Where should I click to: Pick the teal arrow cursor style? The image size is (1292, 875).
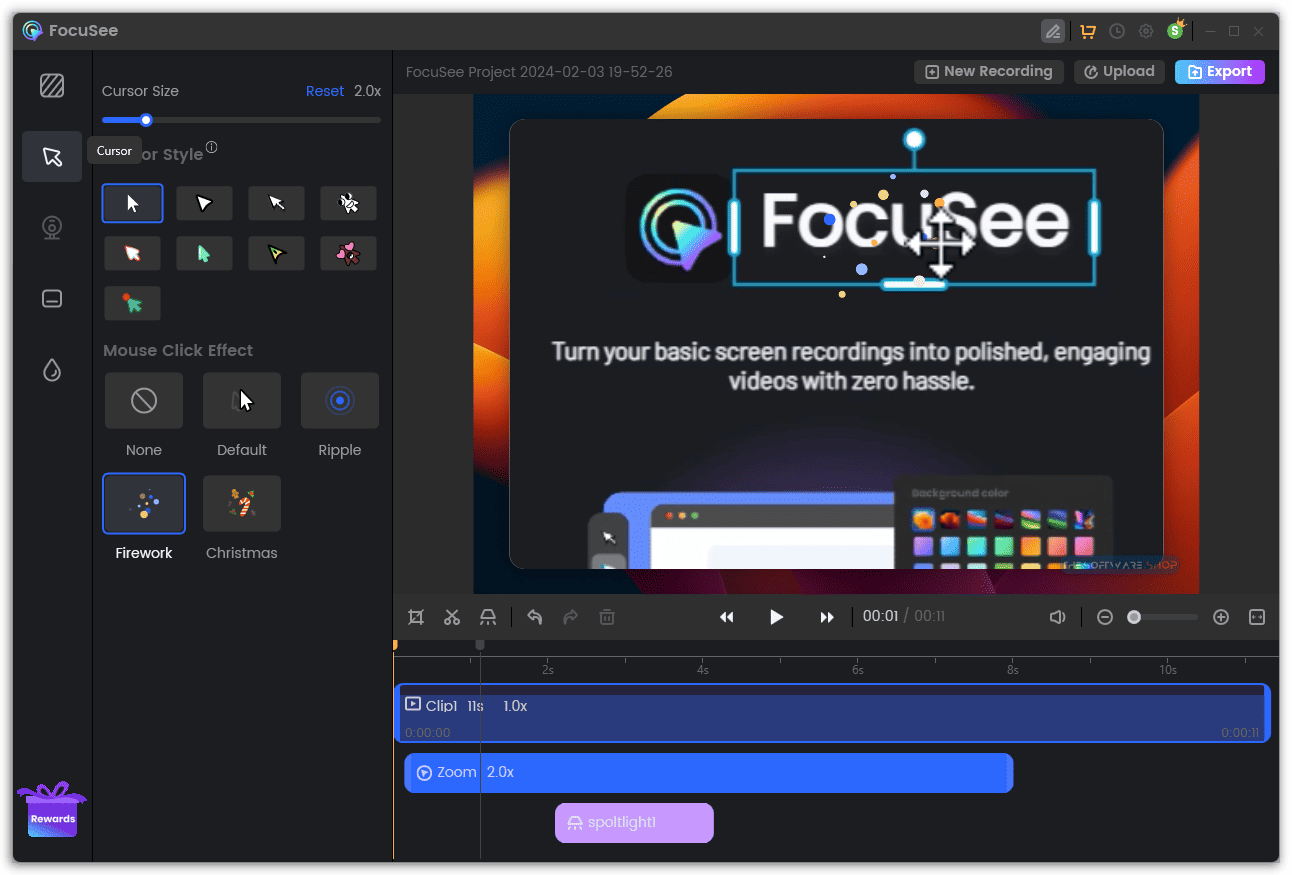pos(204,253)
